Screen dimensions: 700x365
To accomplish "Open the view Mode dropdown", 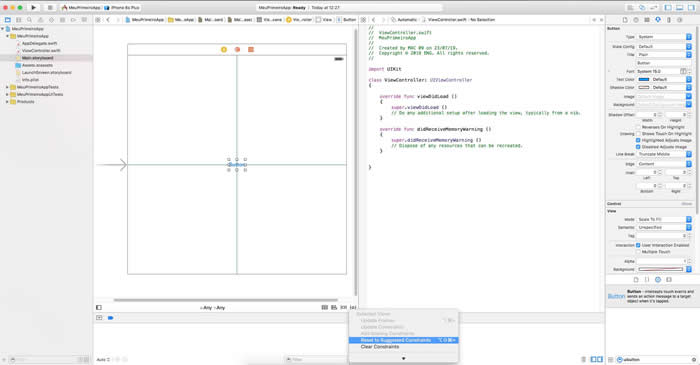I will click(x=664, y=219).
